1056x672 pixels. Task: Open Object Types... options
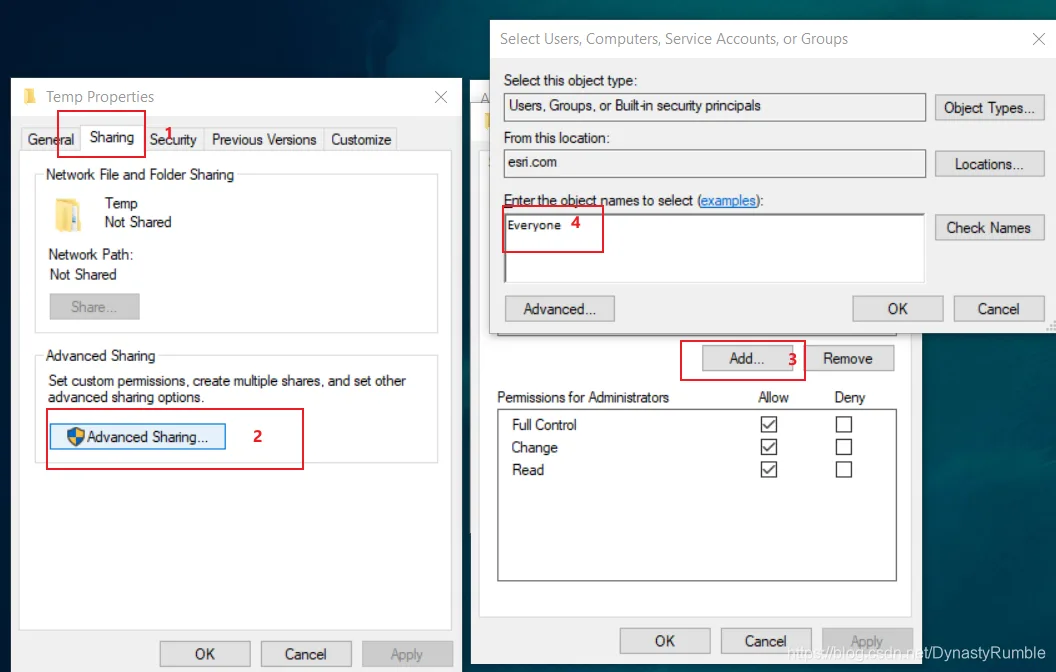pos(989,108)
